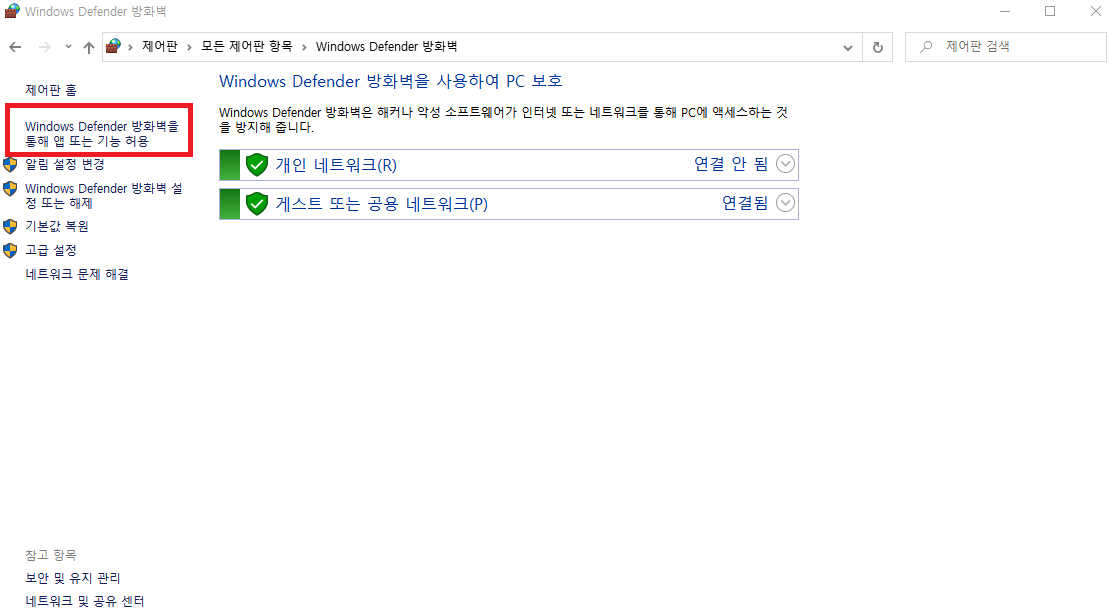The height and width of the screenshot is (616, 1116).
Task: Expand 게스트 또는 공용 네트워크(P) chevron
Action: point(785,203)
